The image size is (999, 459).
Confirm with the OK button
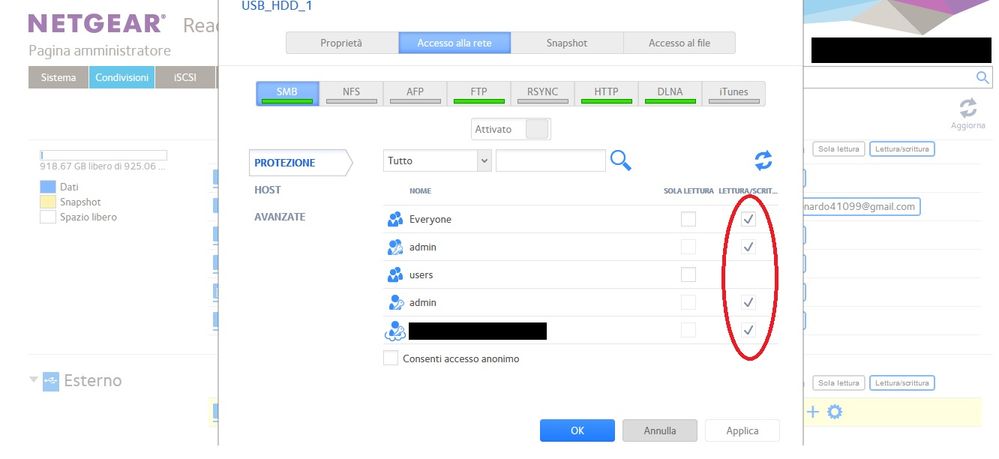(x=577, y=430)
